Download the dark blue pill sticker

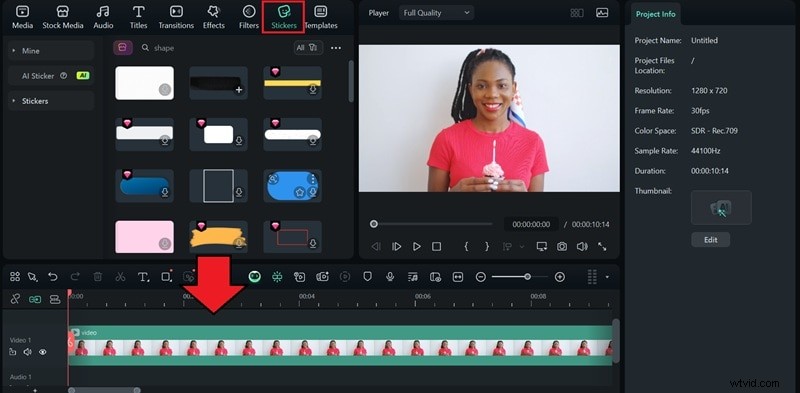[x=165, y=192]
